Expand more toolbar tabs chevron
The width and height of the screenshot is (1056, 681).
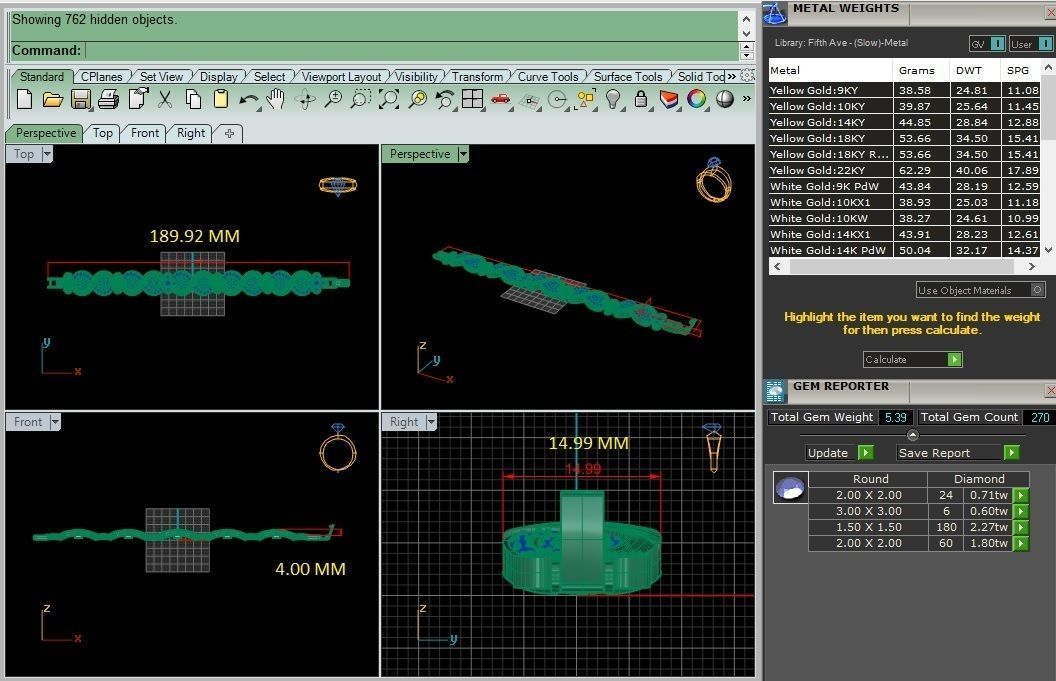(731, 76)
